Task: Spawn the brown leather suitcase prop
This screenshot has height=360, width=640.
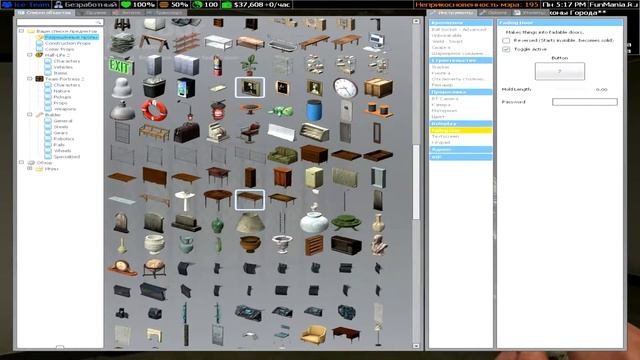Action: click(x=187, y=132)
